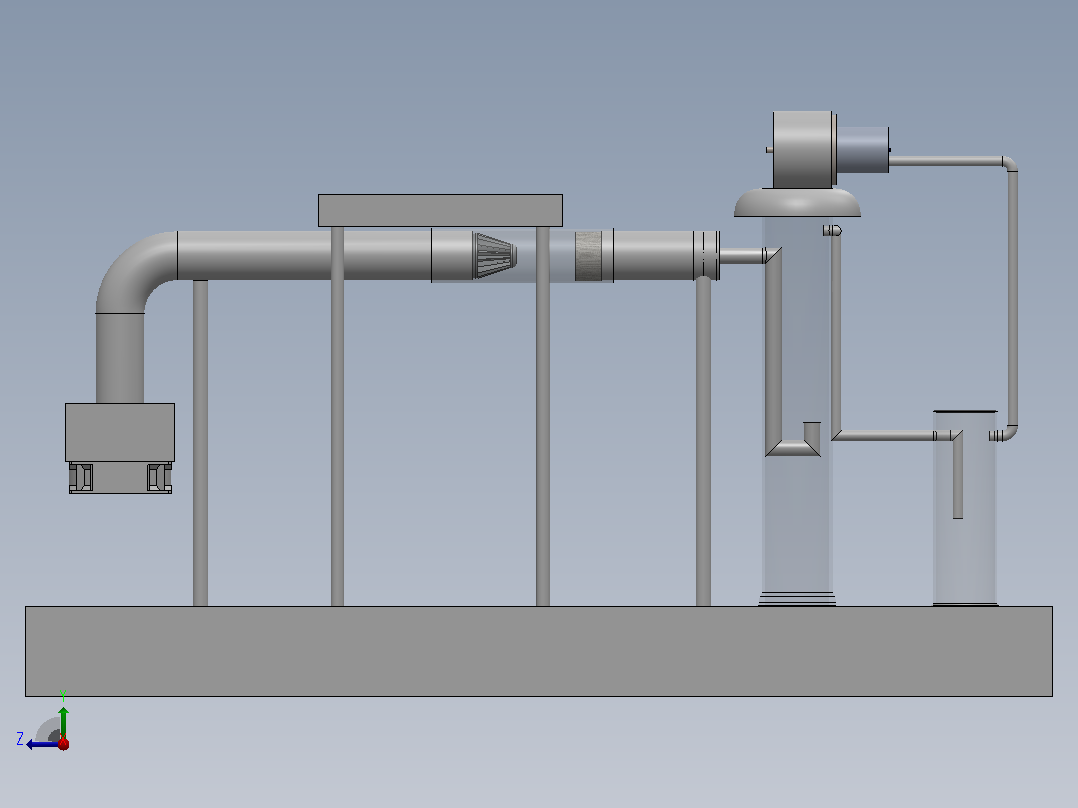Pick the curved elbow bend of the duct
The width and height of the screenshot is (1078, 808).
tap(134, 270)
